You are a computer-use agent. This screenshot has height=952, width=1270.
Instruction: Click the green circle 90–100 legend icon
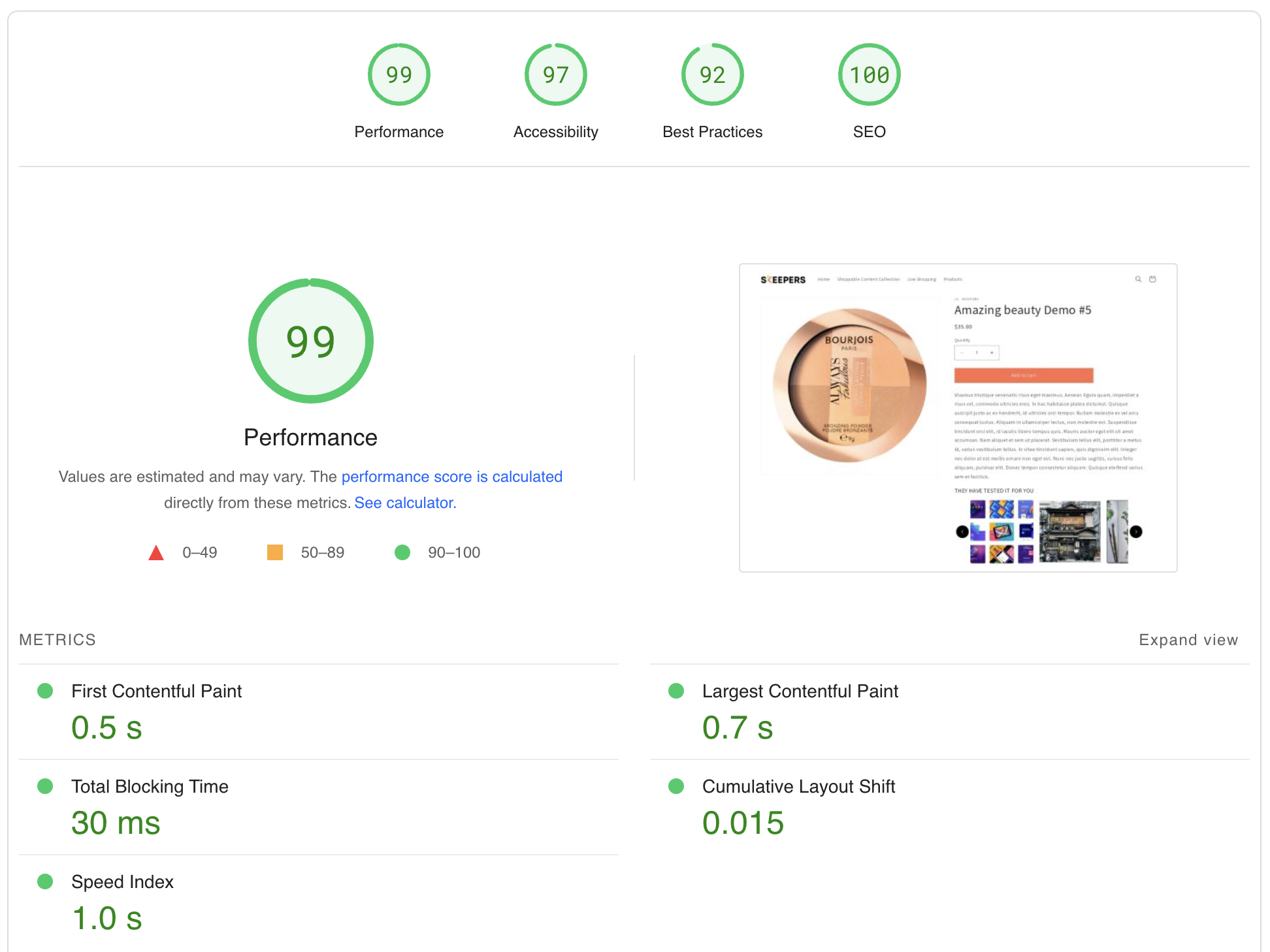tap(402, 552)
